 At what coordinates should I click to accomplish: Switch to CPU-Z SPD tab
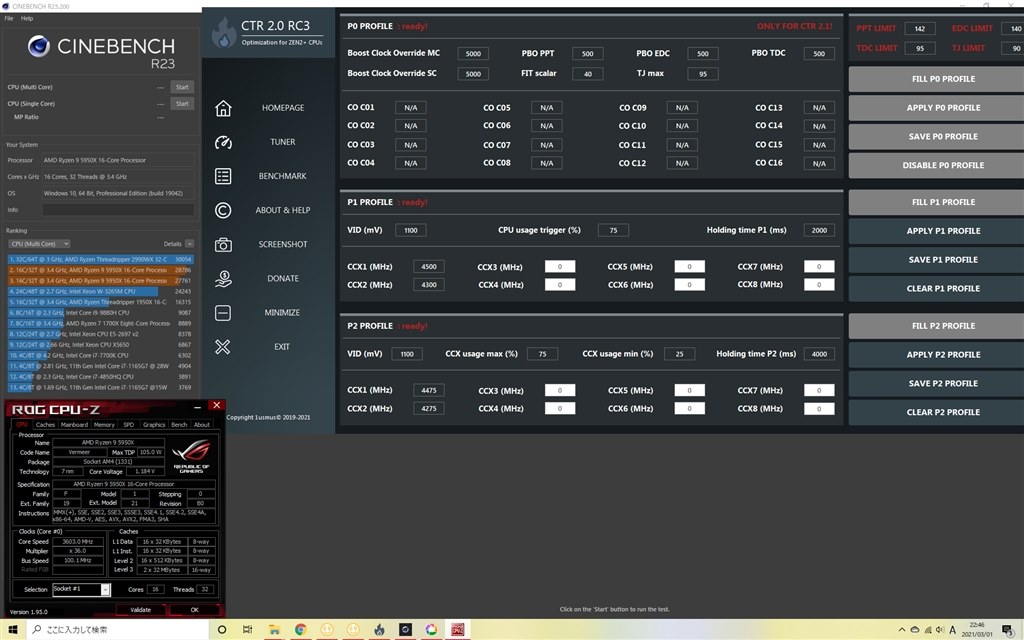[x=129, y=424]
